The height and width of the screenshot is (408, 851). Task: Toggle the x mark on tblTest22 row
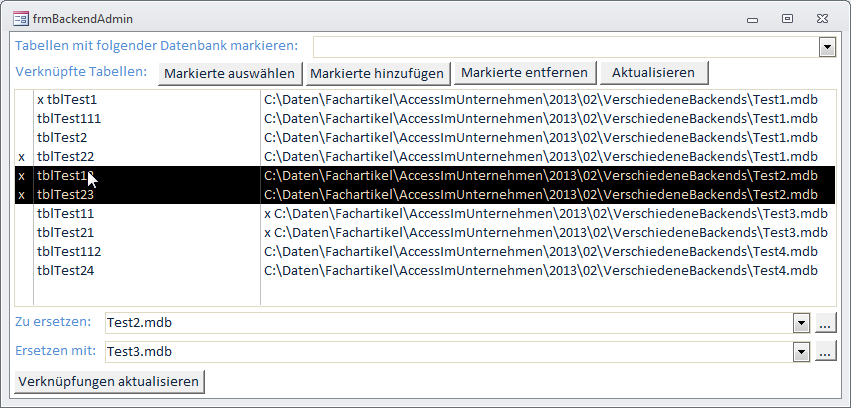coord(22,157)
